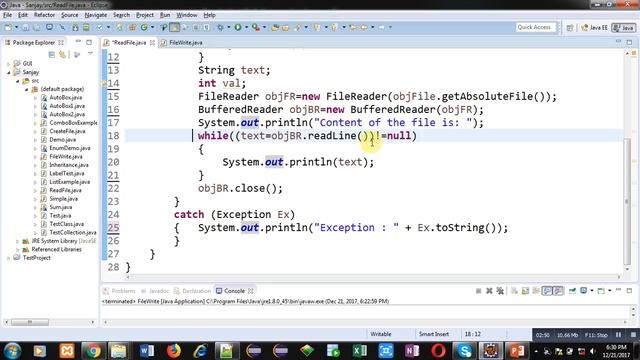Select TestCollection.java in Package Explorer
640x360 pixels.
[73, 233]
